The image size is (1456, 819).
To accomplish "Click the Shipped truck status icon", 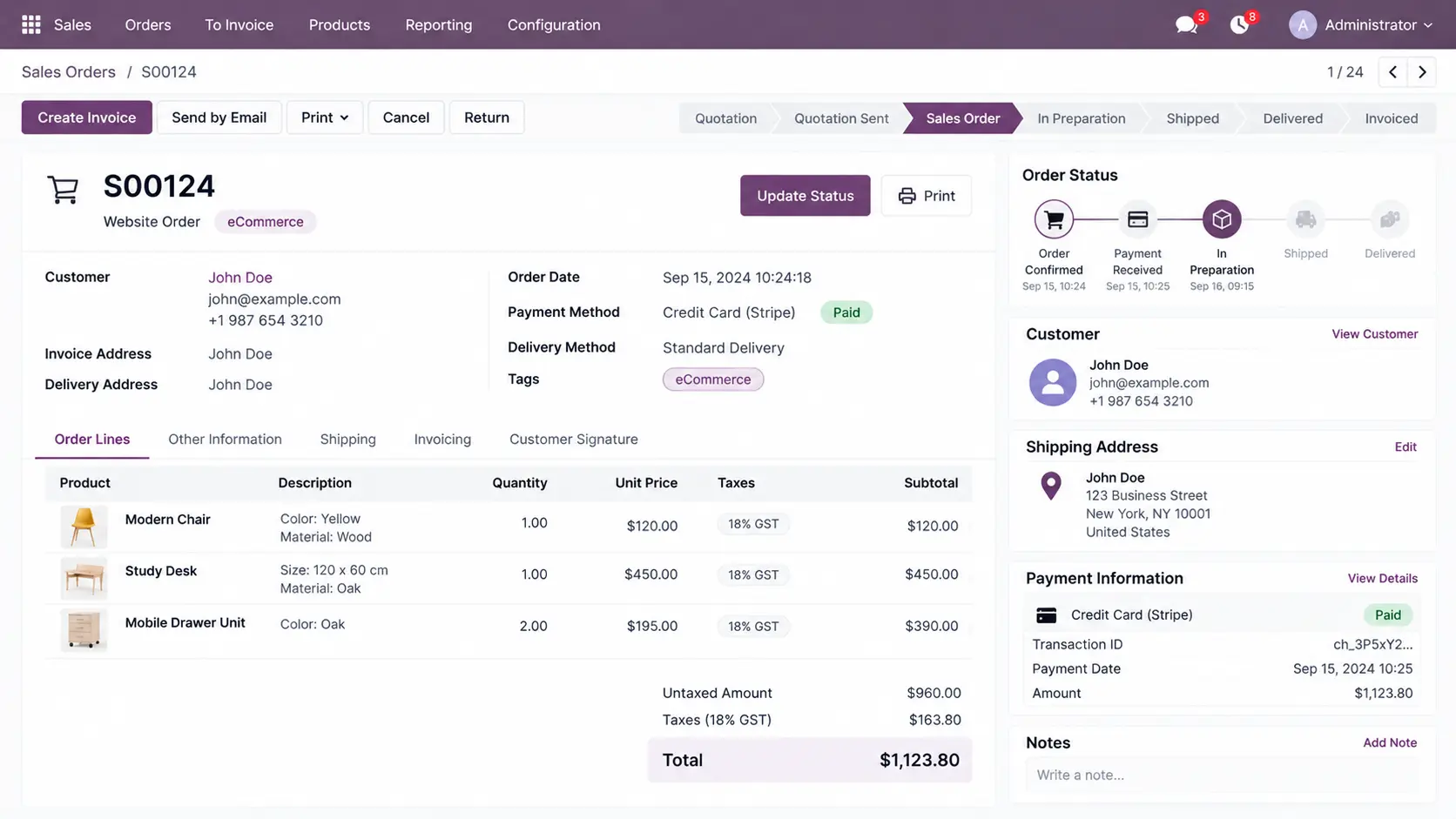I will click(x=1305, y=219).
